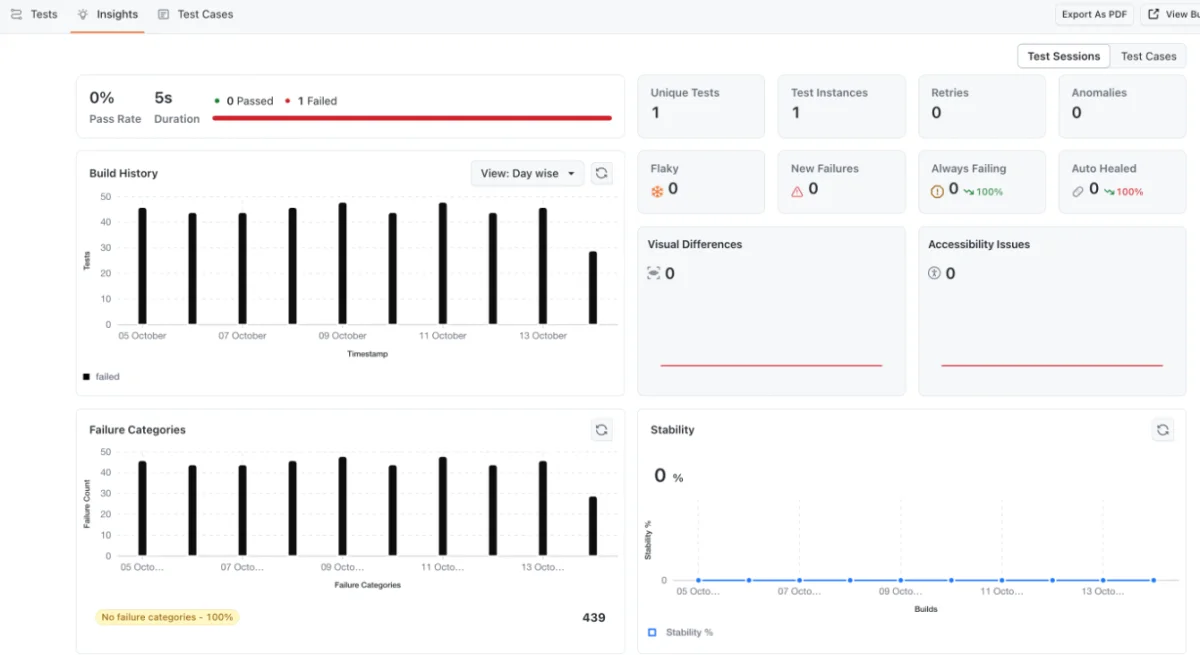Viewport: 1200px width, 655px height.
Task: Click the Always Failing alert circle icon
Action: coord(937,191)
